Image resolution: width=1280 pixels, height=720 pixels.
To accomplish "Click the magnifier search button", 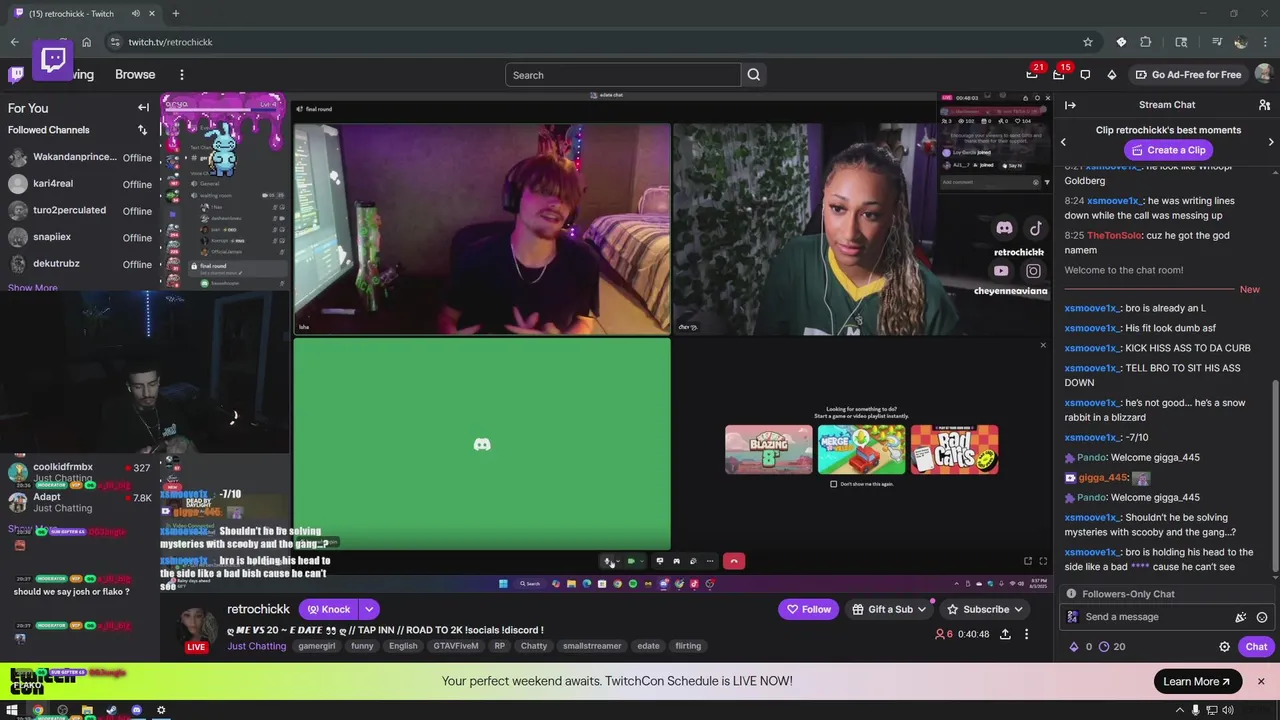I will 754,75.
